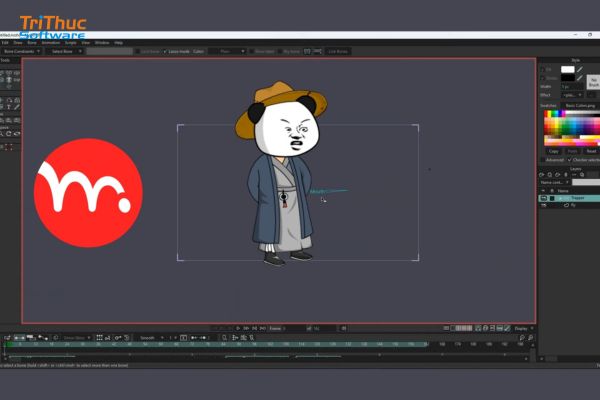
Task: Open the Display quality dropdown
Action: tap(521, 328)
